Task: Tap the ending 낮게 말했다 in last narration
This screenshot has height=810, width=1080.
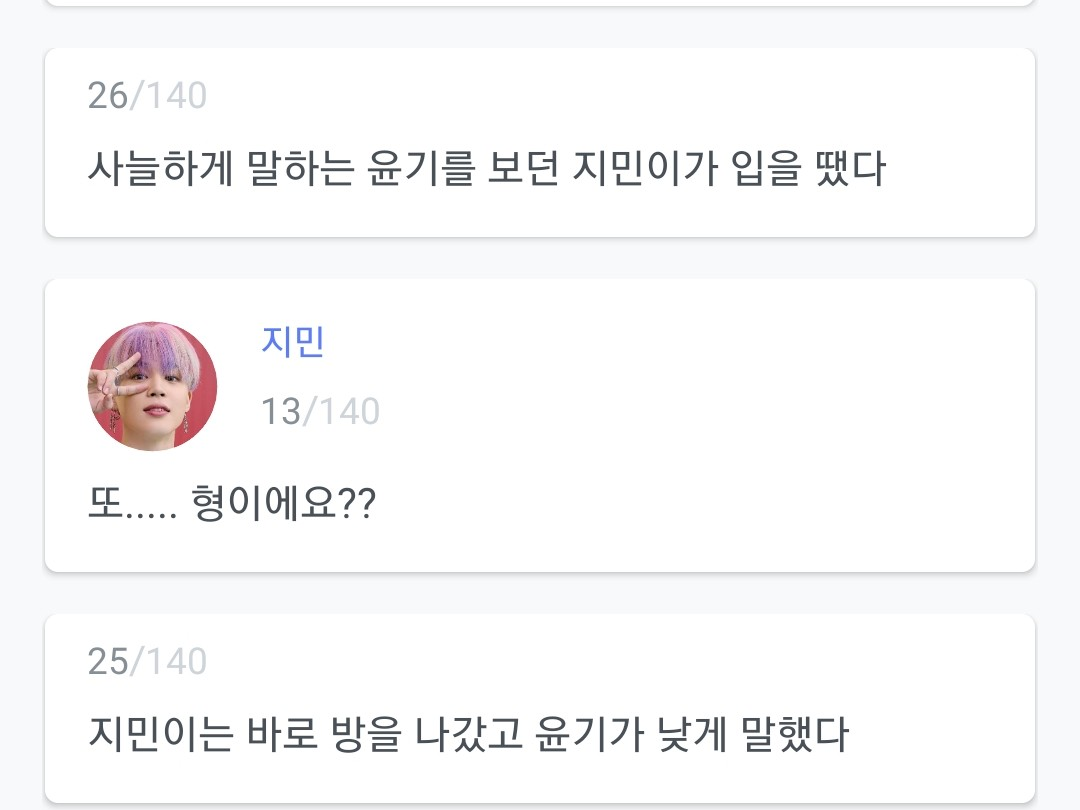Action: [x=778, y=735]
